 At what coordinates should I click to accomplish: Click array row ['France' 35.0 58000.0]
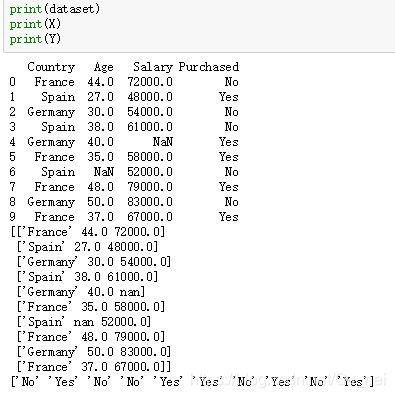point(91,307)
